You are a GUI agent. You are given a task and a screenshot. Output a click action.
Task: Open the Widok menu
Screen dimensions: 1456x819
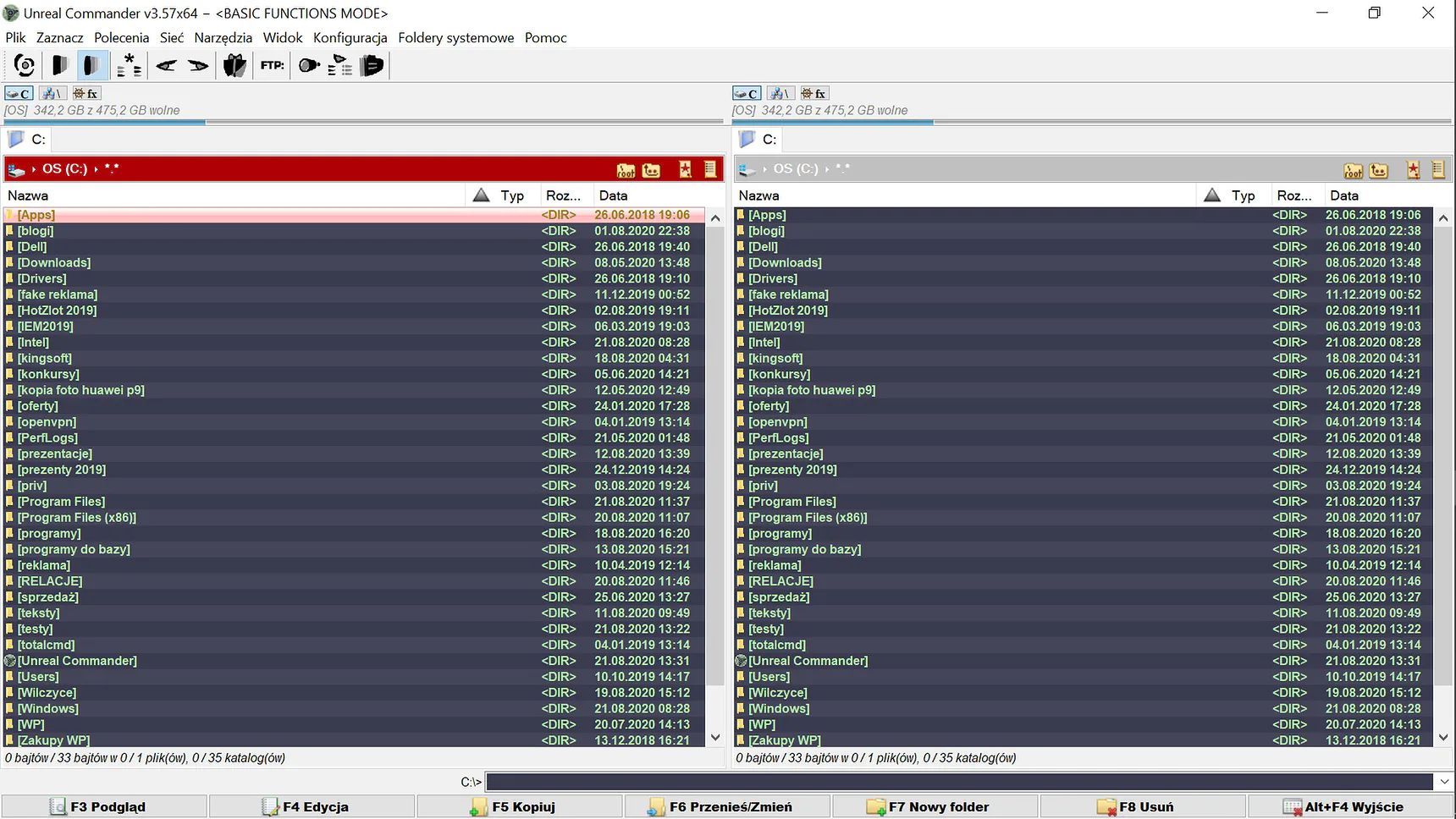283,37
